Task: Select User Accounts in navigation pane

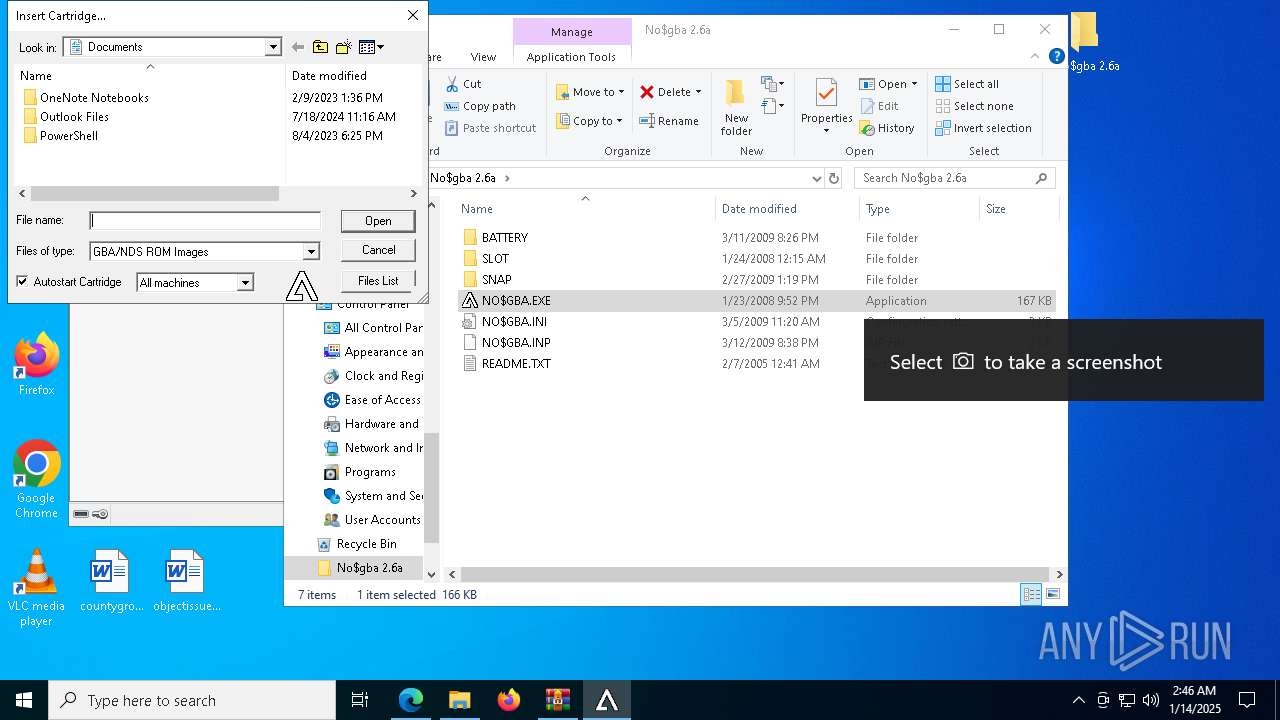Action: pyautogui.click(x=382, y=520)
